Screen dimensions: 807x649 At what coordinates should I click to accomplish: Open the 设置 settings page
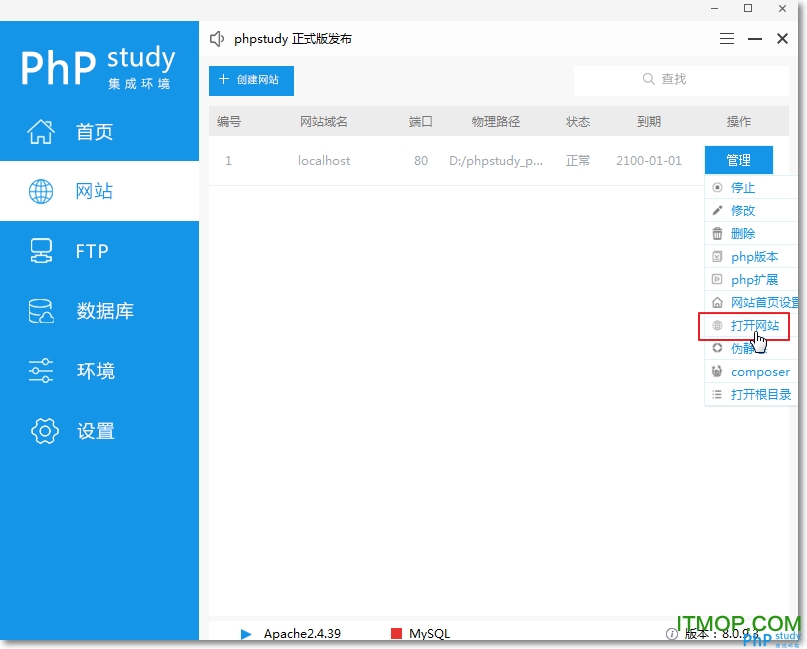tap(99, 431)
